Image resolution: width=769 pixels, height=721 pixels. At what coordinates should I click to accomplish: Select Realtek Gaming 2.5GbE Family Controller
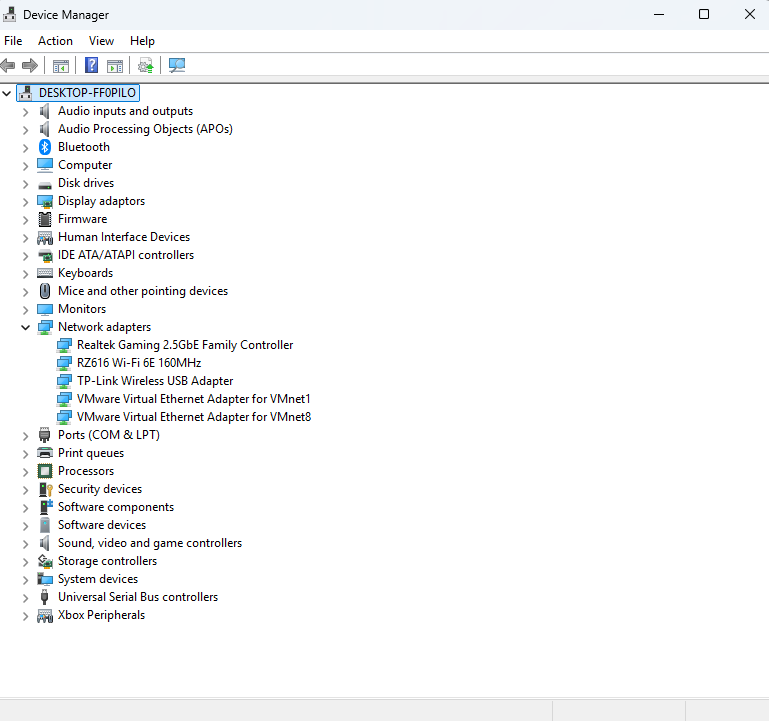[x=185, y=345]
